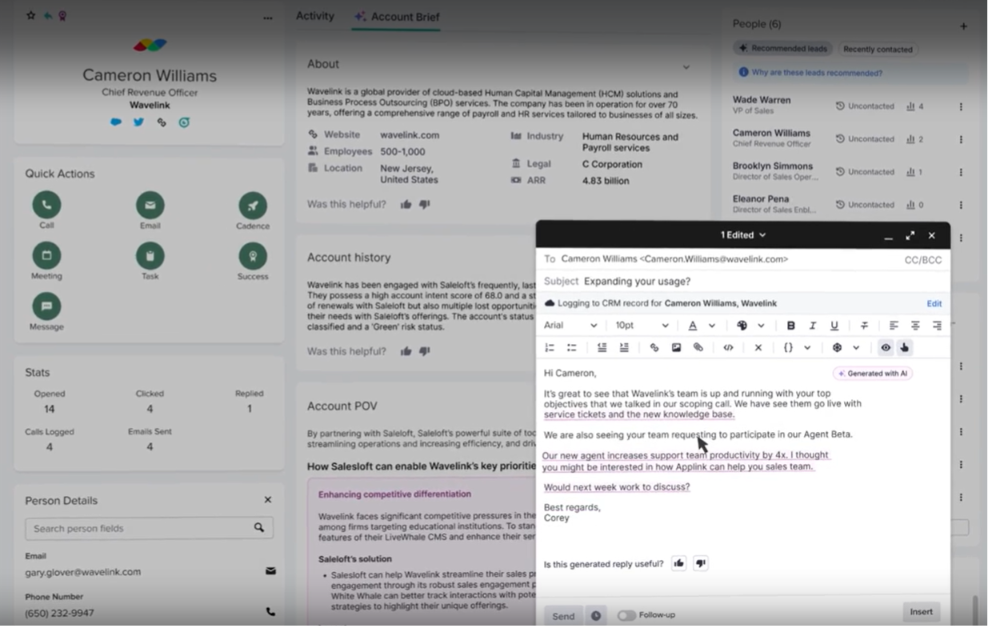
Task: Click the Insert button
Action: click(x=921, y=612)
